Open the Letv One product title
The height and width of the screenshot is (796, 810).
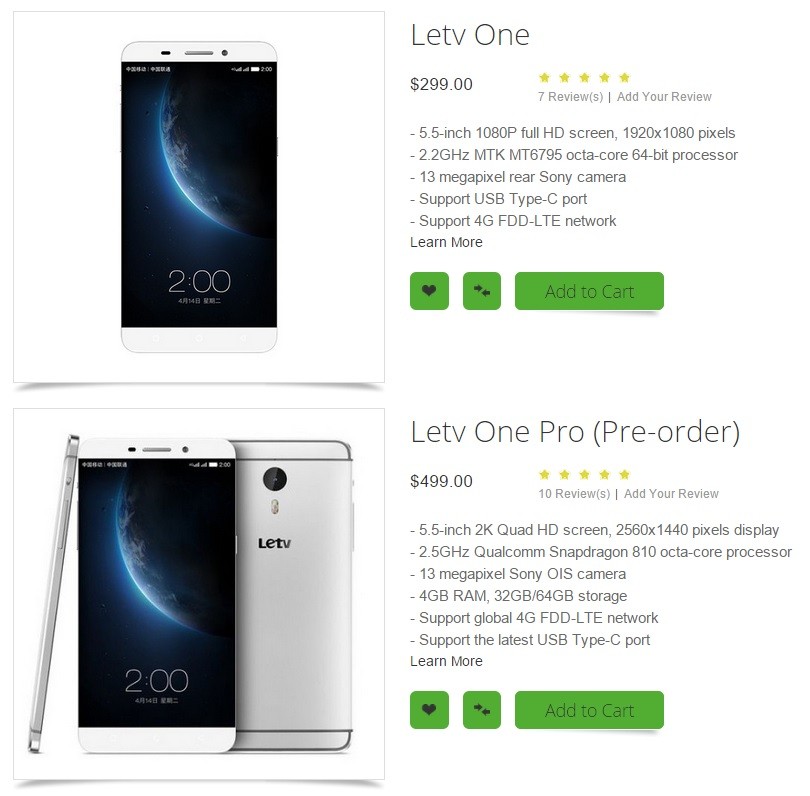[x=470, y=35]
